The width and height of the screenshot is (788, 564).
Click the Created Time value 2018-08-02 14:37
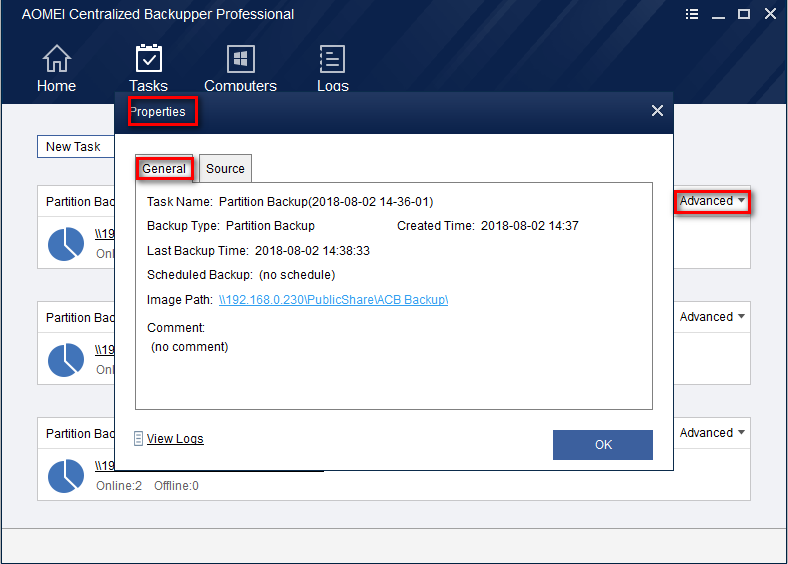point(530,226)
